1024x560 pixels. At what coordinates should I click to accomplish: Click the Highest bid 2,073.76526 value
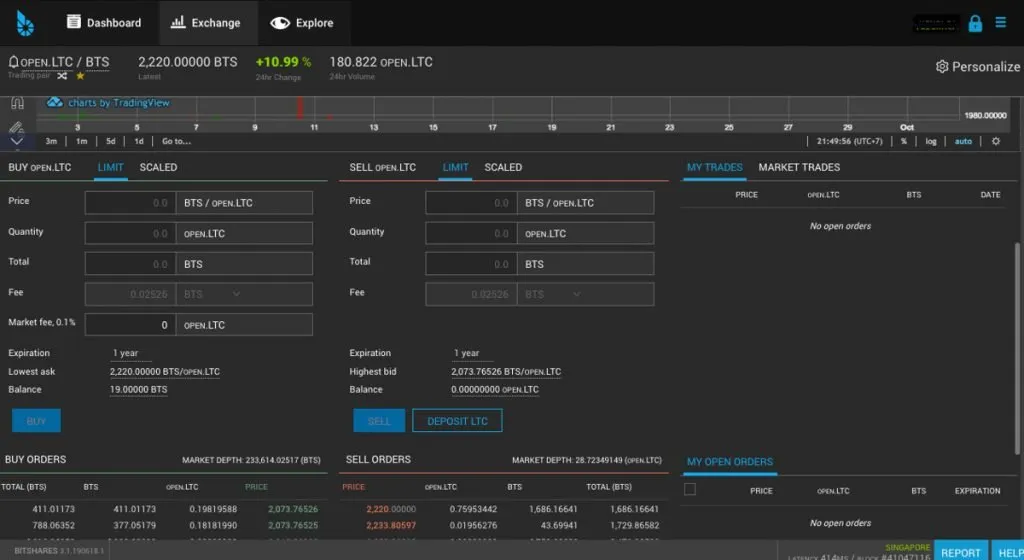[x=506, y=371]
